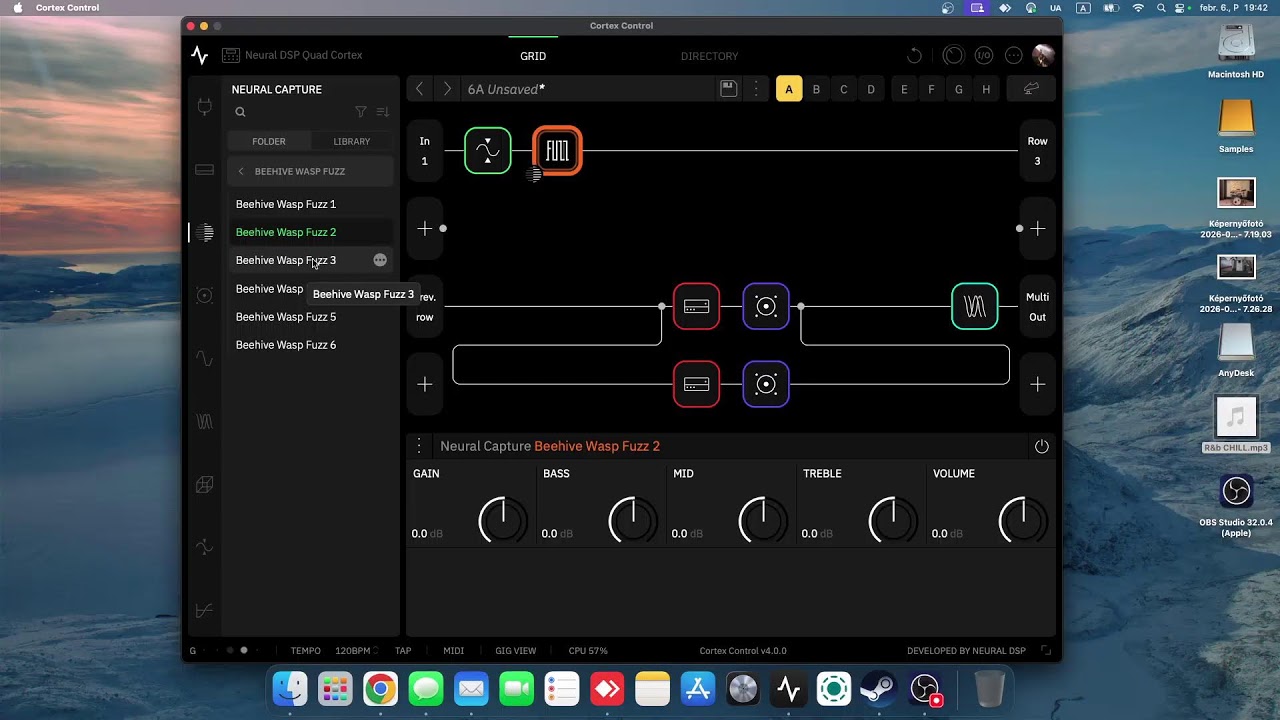Open options for Beehive Wasp Fuzz 3
The image size is (1280, 720).
(380, 260)
